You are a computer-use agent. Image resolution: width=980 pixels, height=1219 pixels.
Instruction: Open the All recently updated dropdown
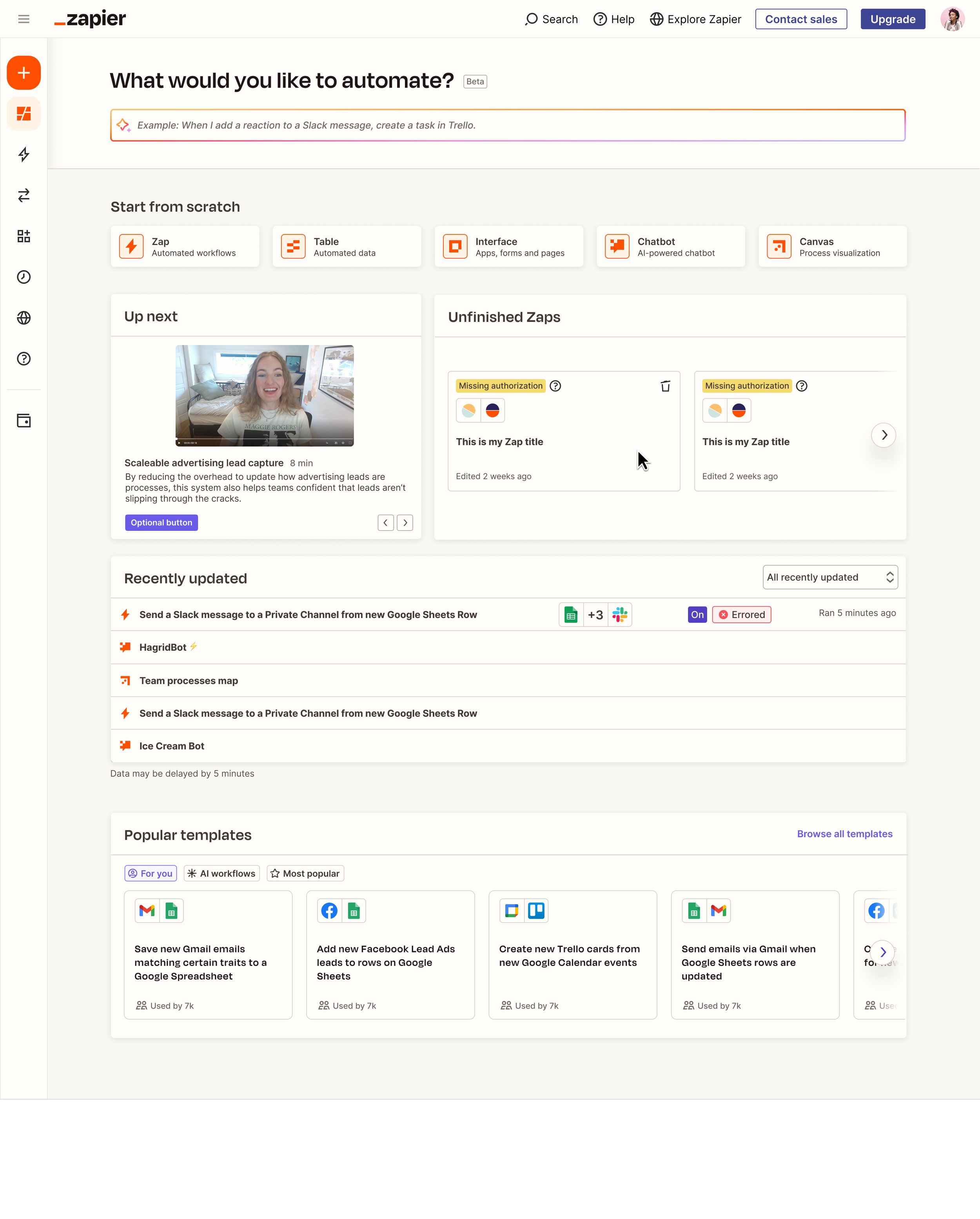829,577
